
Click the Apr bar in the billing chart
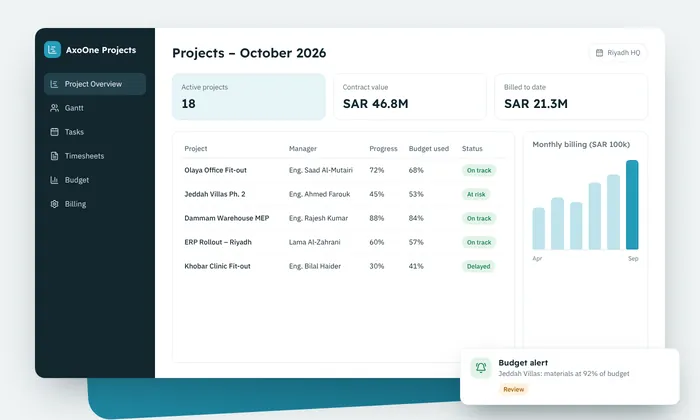point(538,228)
